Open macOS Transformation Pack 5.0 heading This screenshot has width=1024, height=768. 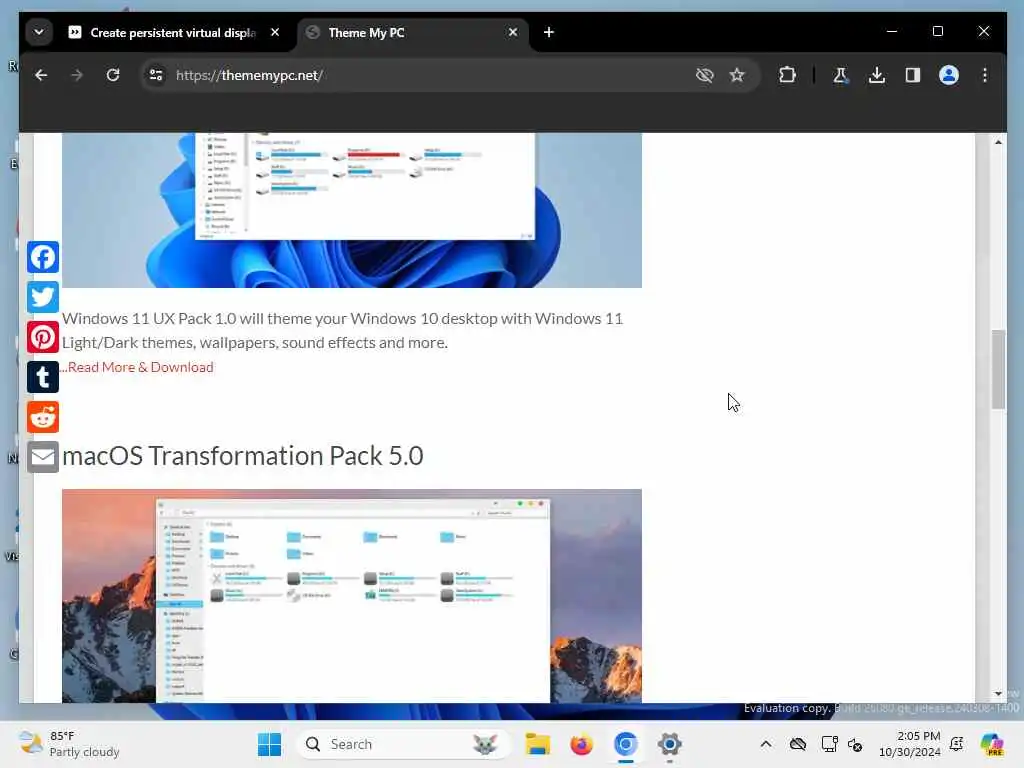tap(242, 456)
